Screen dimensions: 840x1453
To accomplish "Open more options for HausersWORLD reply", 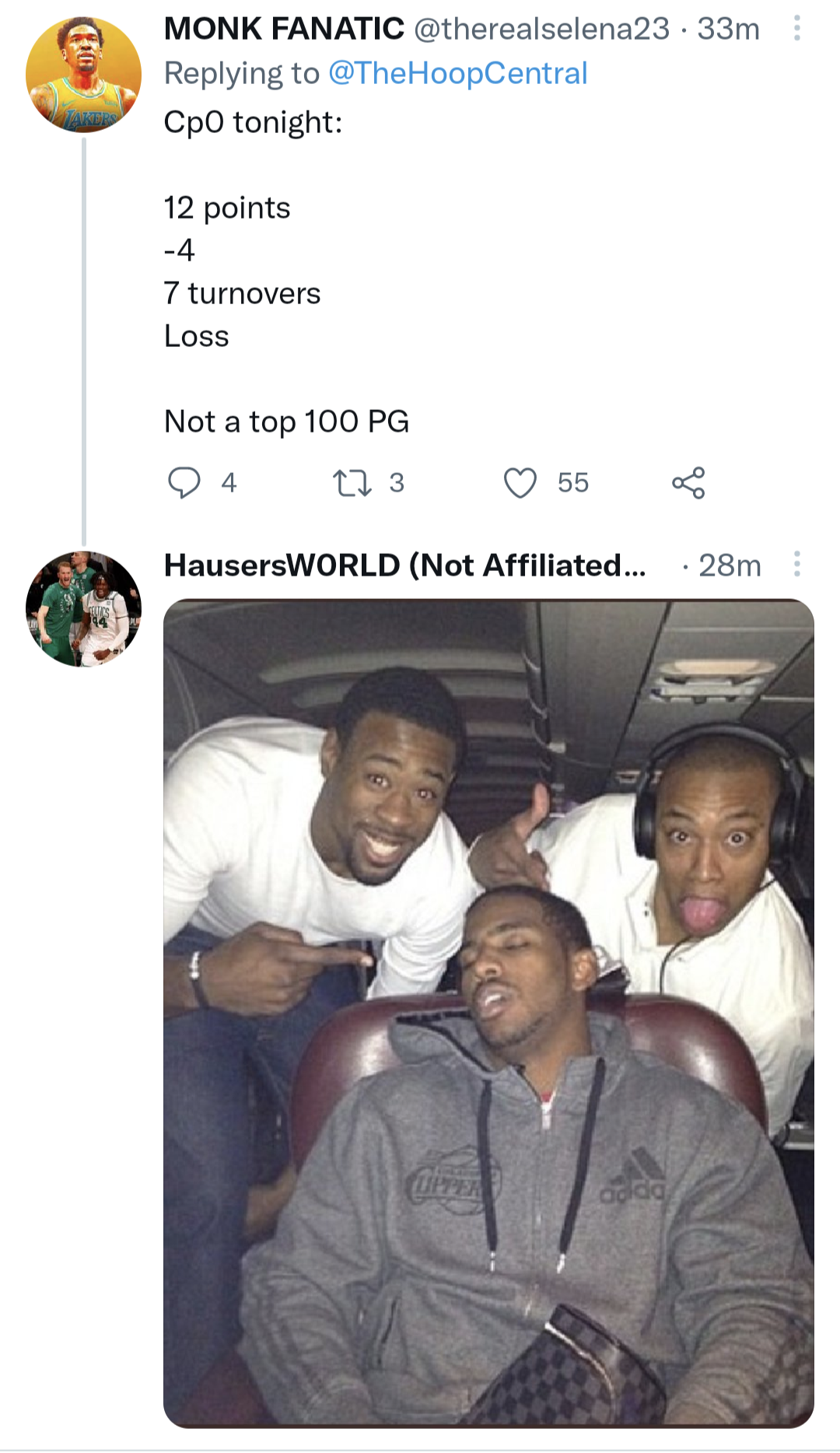I will pyautogui.click(x=796, y=564).
